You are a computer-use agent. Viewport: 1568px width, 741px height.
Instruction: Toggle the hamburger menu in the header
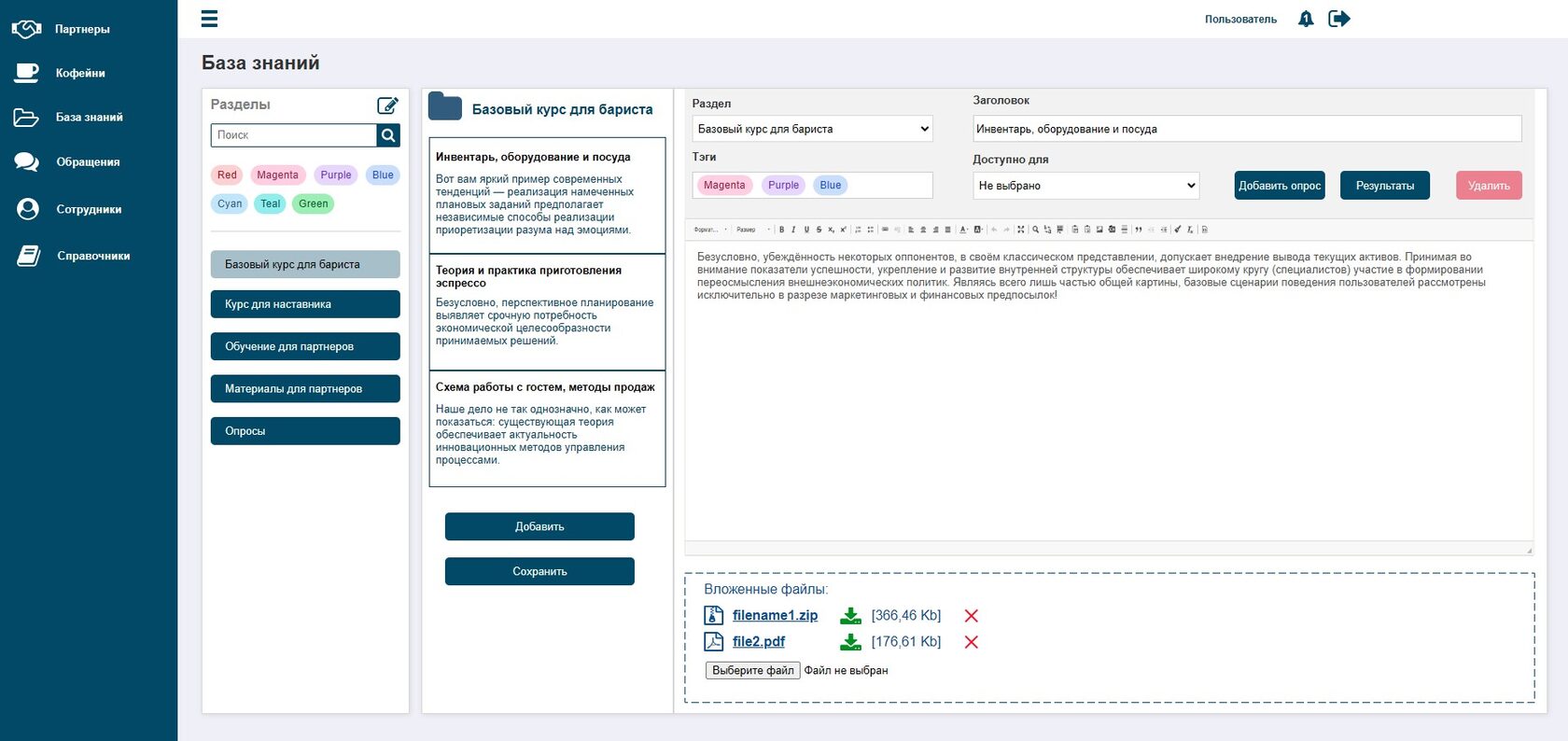point(209,19)
